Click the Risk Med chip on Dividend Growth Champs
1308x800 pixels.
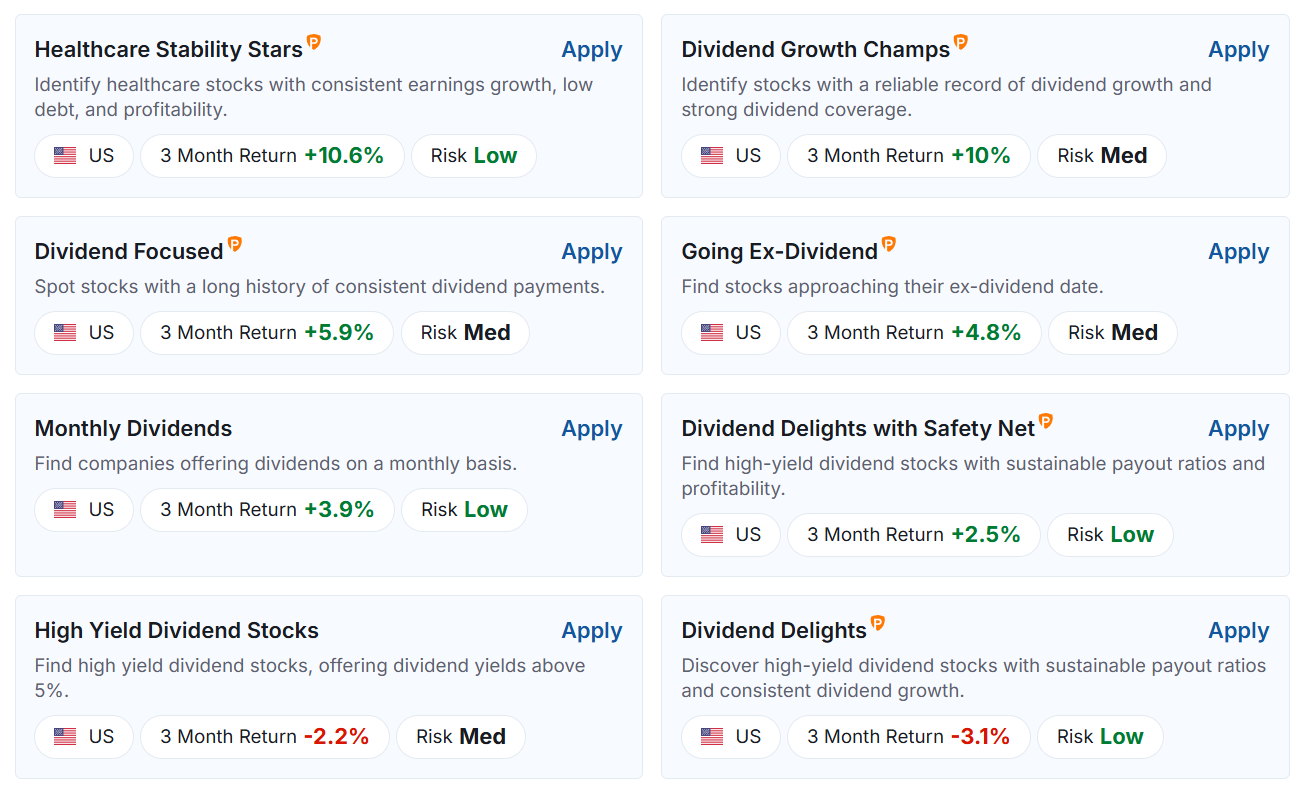pos(1102,155)
